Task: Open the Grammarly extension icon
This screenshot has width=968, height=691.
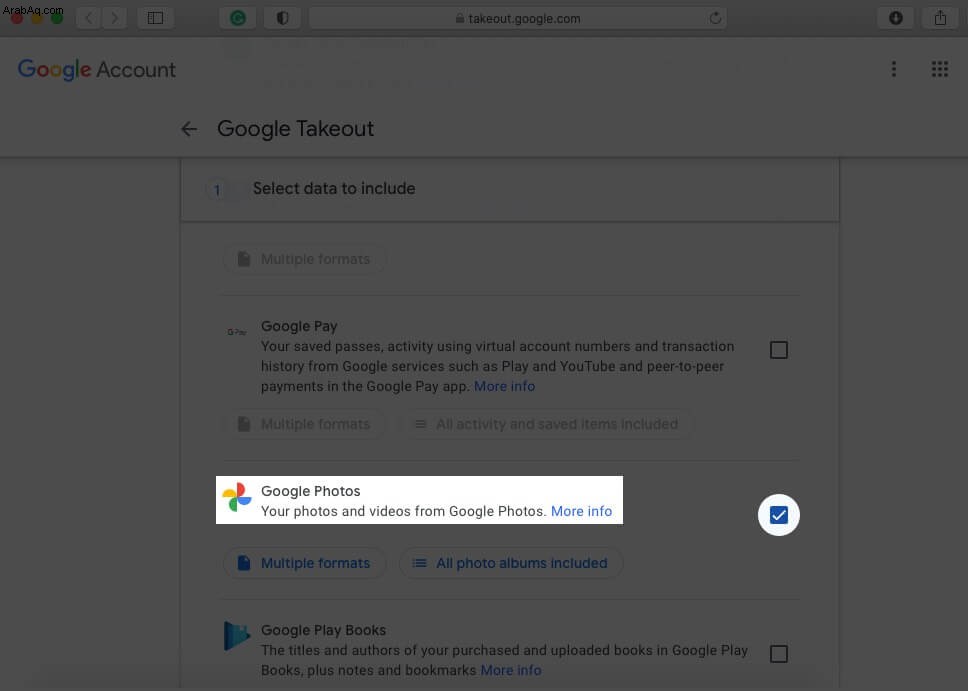Action: pos(238,18)
